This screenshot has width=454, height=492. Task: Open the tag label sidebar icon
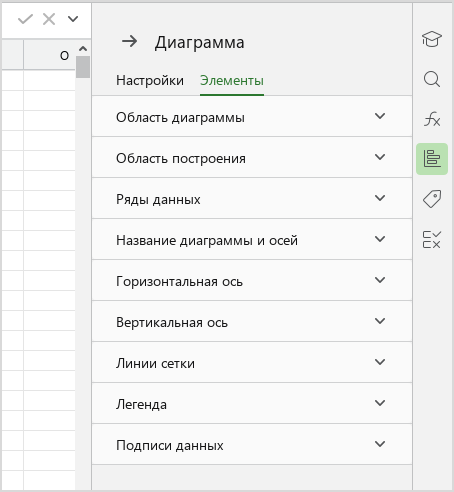click(x=432, y=199)
